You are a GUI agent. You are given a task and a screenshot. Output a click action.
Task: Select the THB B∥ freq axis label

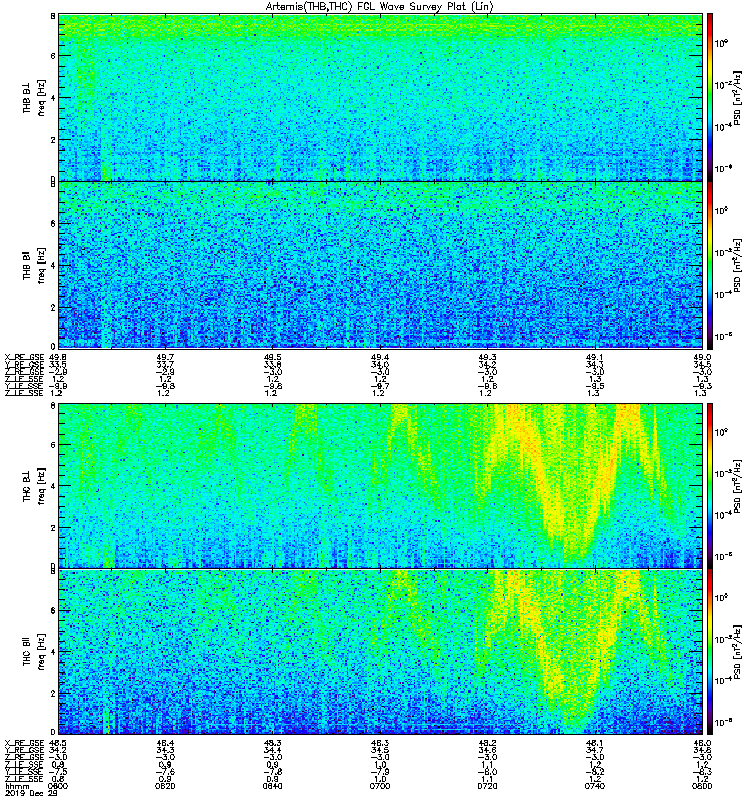pos(34,265)
